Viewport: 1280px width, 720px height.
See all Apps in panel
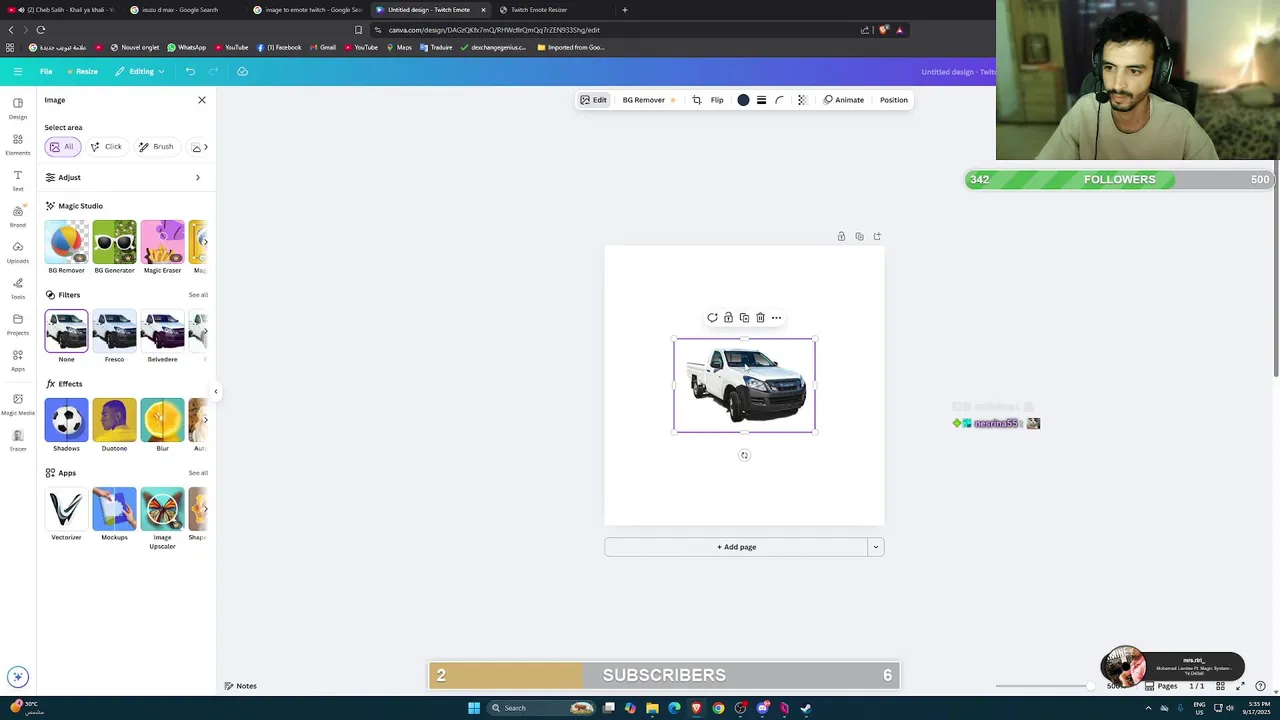pyautogui.click(x=198, y=473)
